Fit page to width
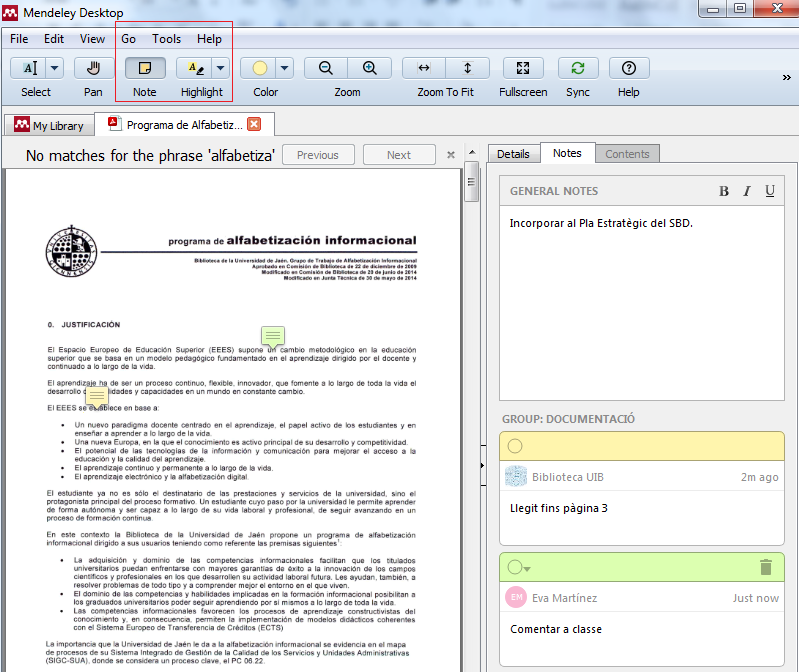Viewport: 799px width, 672px height. pyautogui.click(x=424, y=68)
